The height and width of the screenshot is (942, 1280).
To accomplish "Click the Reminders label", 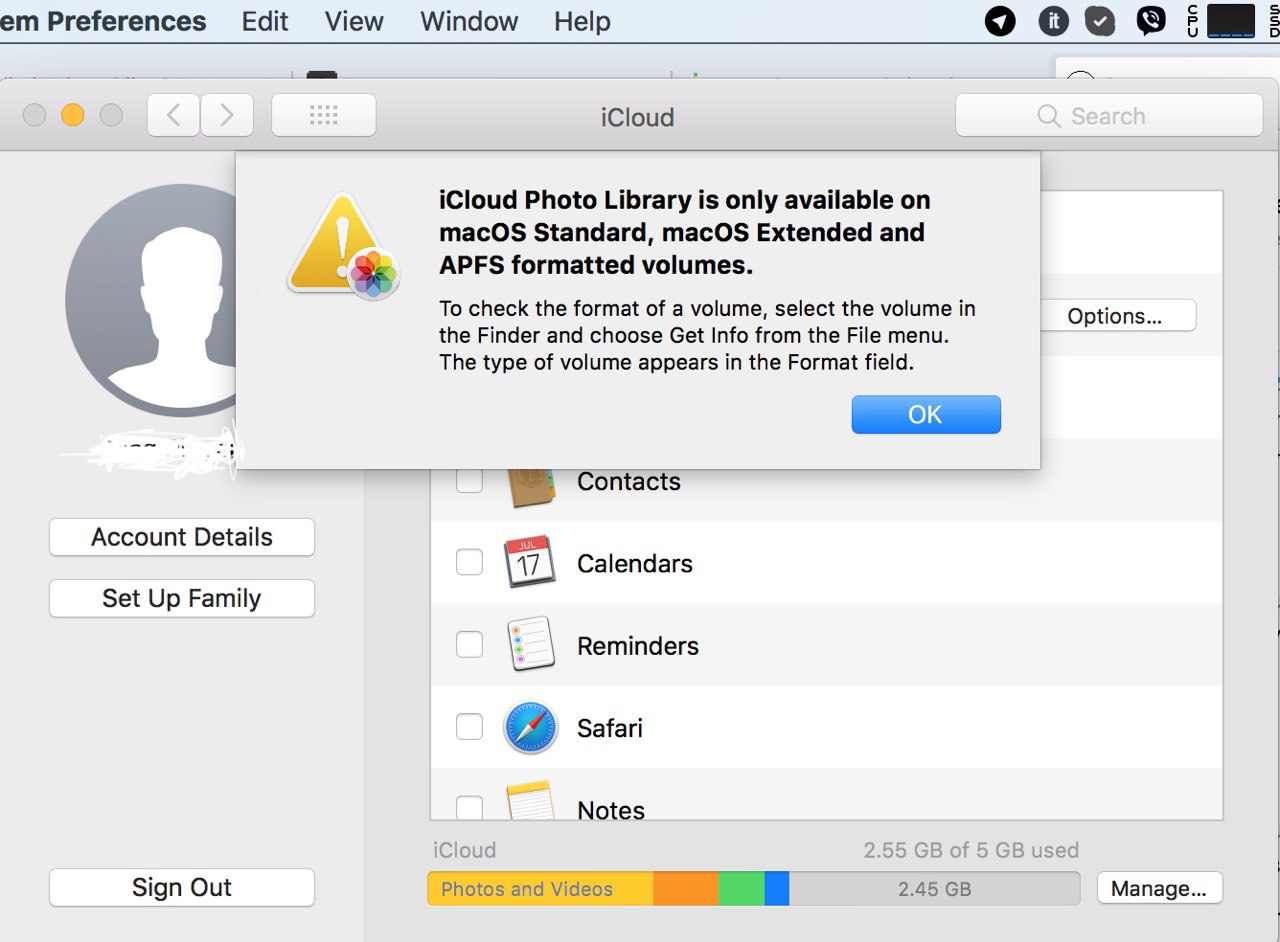I will [x=638, y=646].
